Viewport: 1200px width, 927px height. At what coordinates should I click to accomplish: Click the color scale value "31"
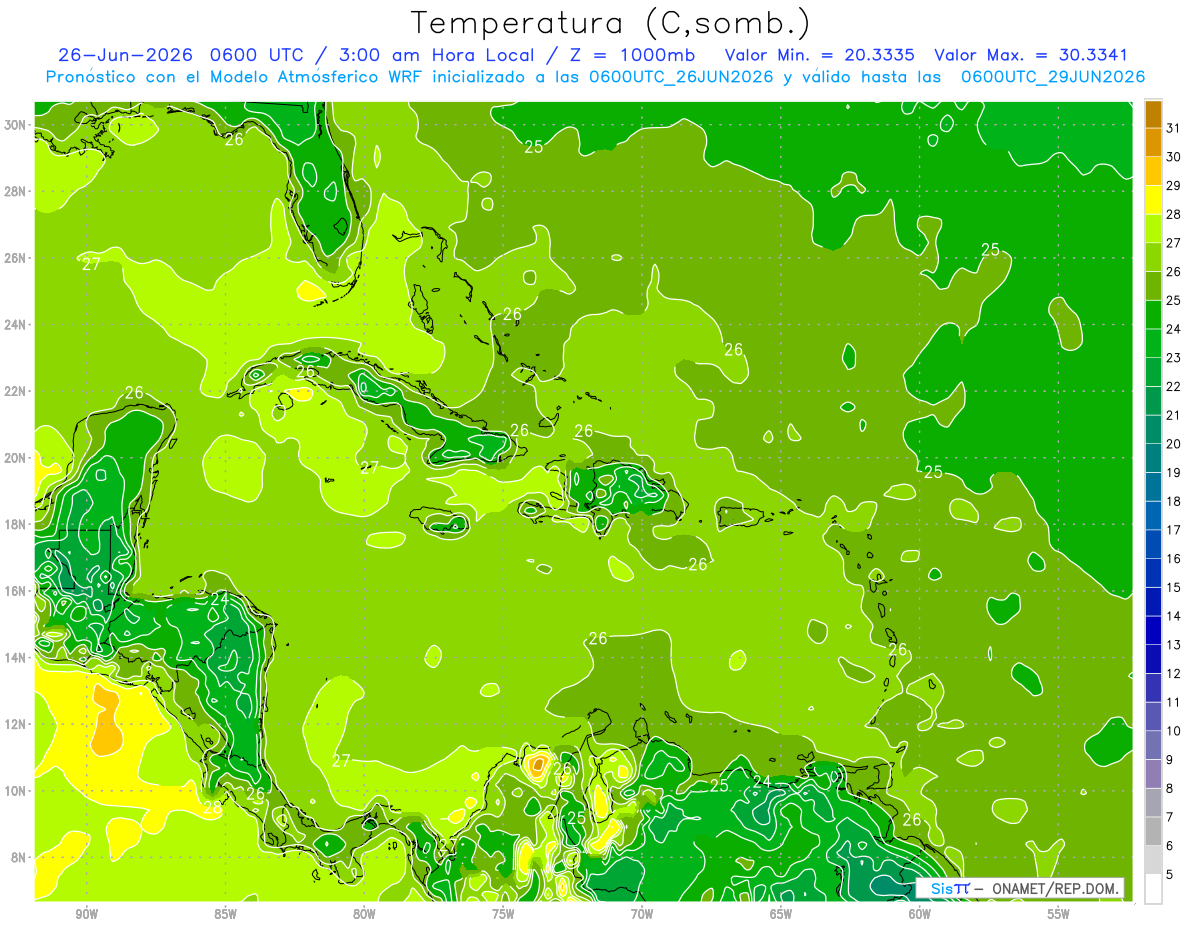tap(1173, 128)
